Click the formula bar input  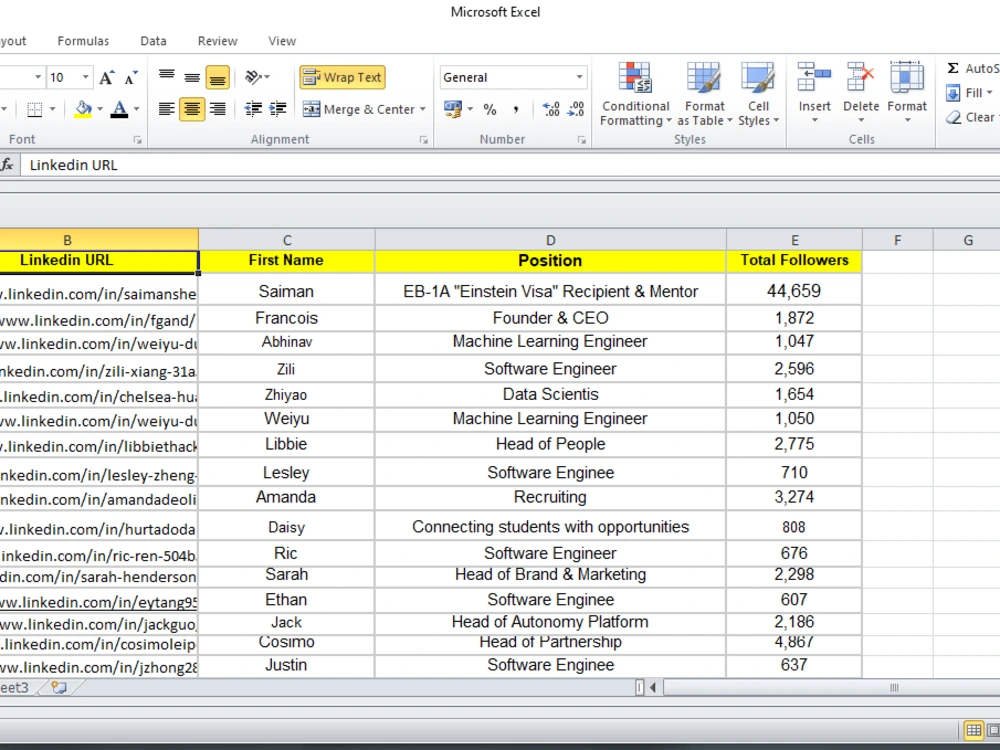click(x=510, y=165)
